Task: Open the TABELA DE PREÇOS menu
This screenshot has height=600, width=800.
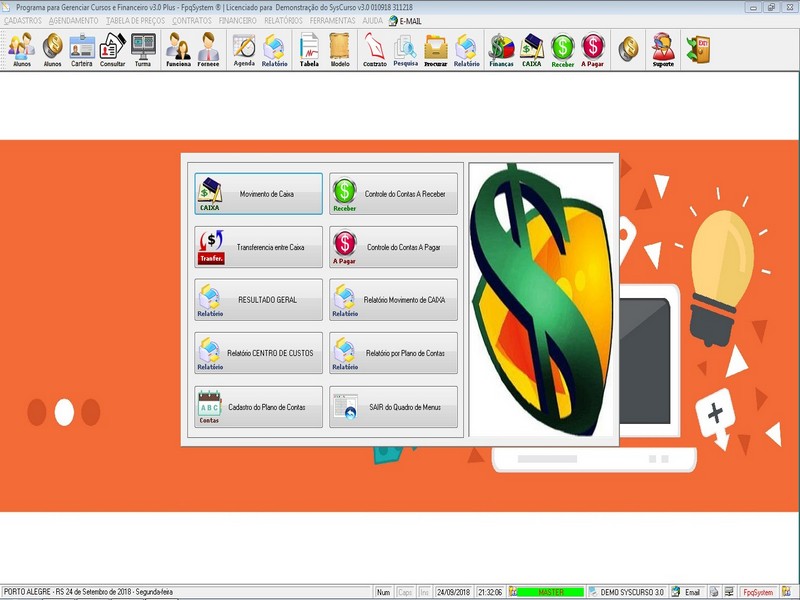Action: tap(135, 21)
